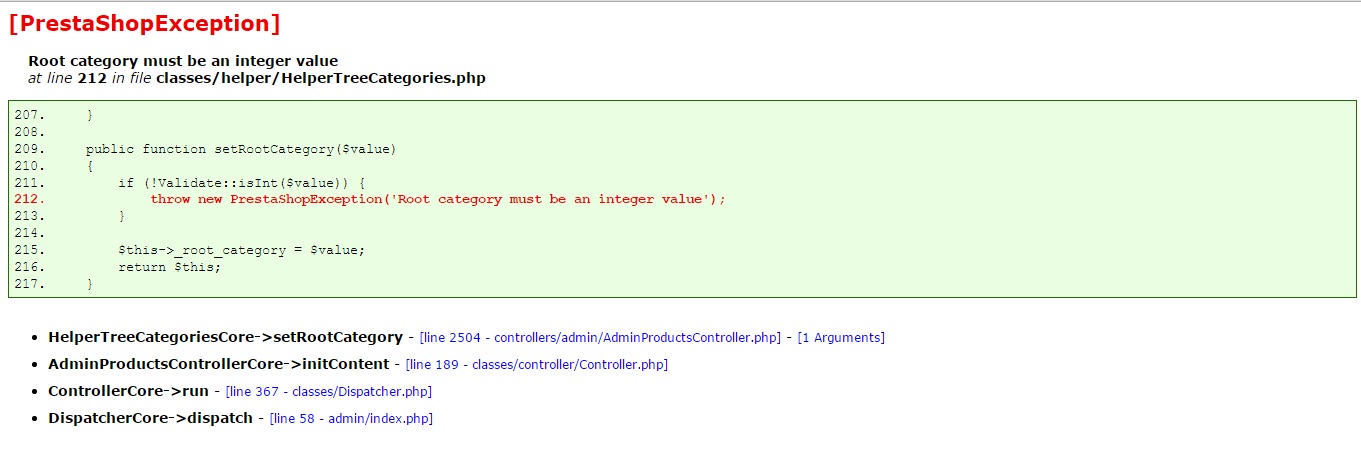Screen dimensions: 1361x449
Task: Click ControllerCore->run stack entry
Action: 128,392
